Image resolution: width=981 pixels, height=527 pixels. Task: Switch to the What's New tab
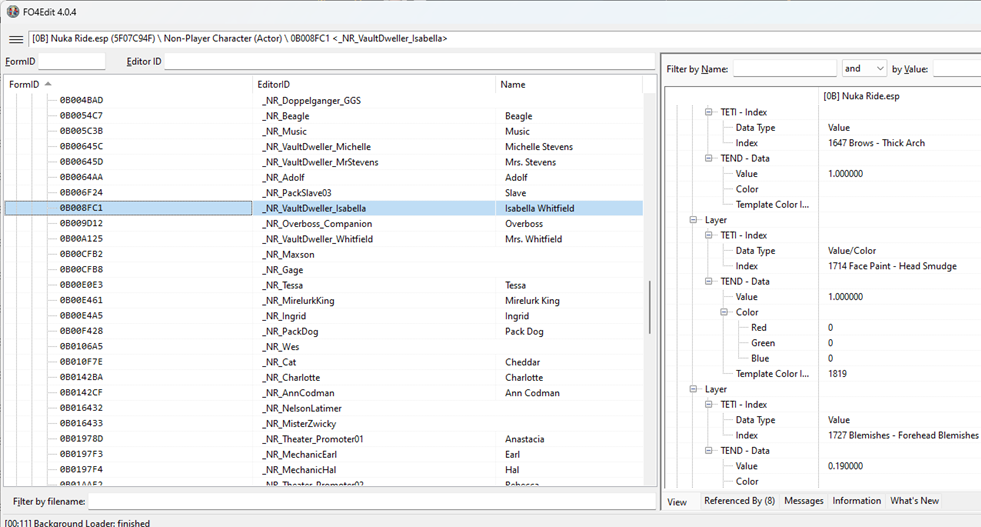pyautogui.click(x=914, y=501)
